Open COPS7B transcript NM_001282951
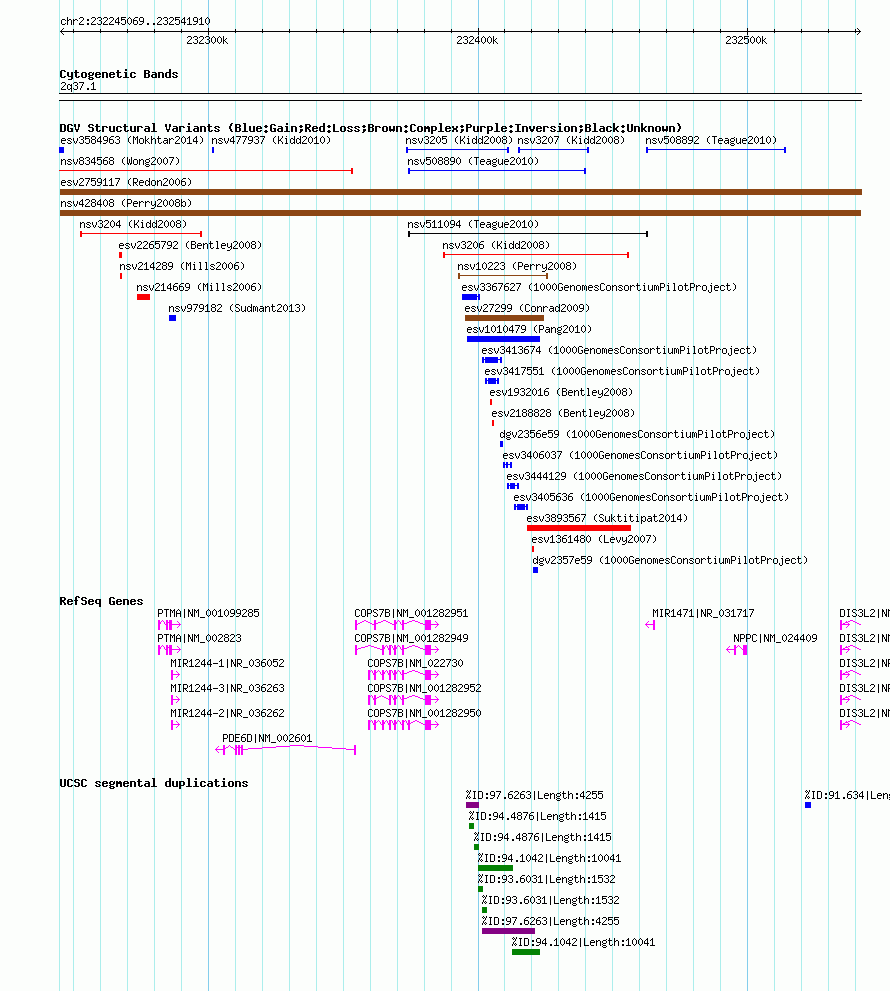The height and width of the screenshot is (991, 890). (x=411, y=613)
